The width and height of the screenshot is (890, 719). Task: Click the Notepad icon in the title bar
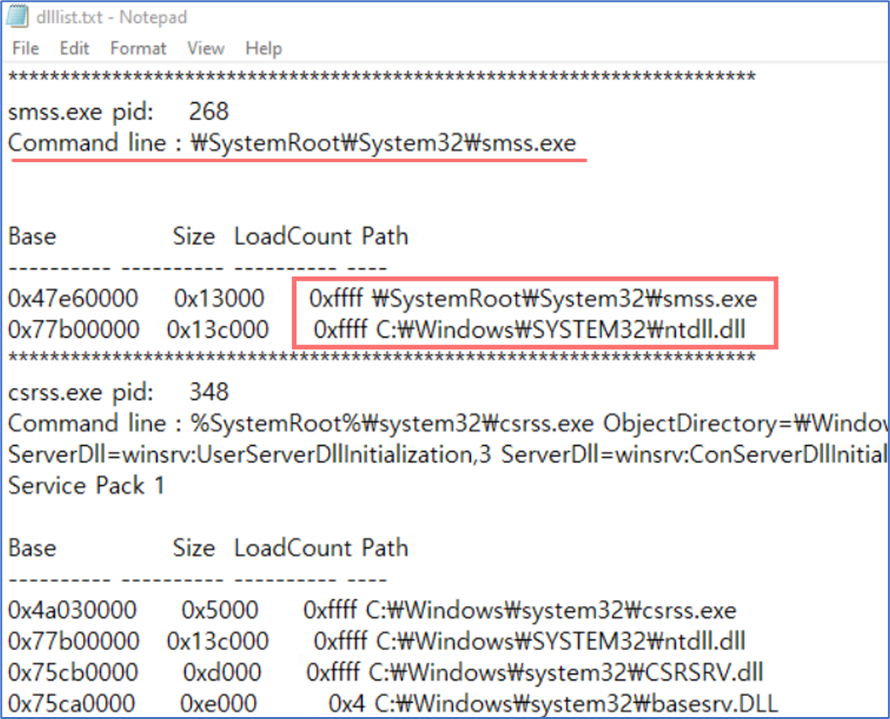16,16
